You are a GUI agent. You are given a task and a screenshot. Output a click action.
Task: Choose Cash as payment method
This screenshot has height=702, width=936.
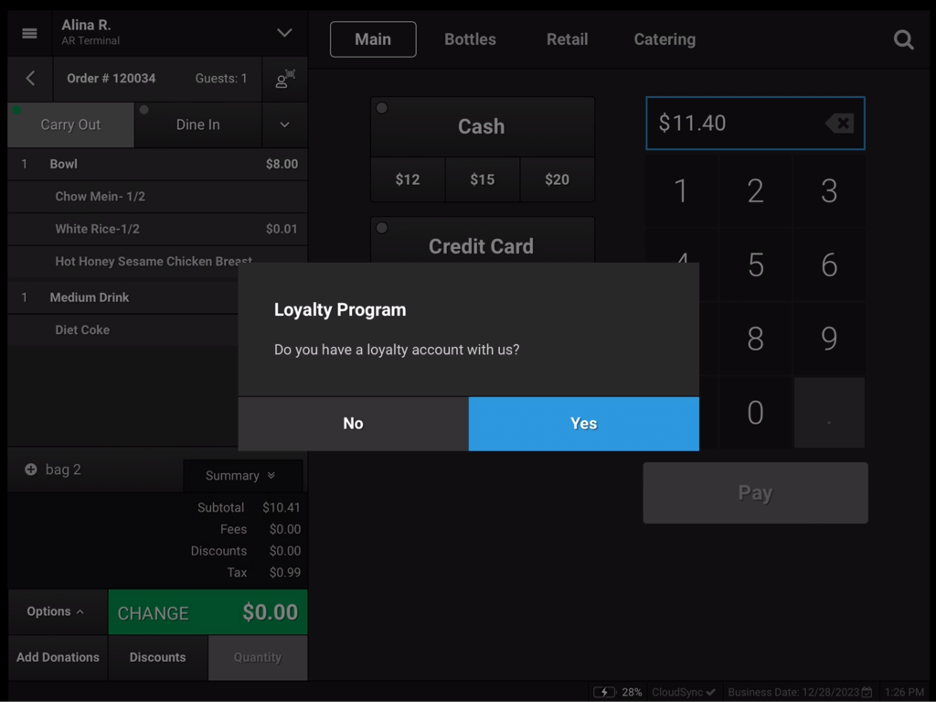point(482,127)
